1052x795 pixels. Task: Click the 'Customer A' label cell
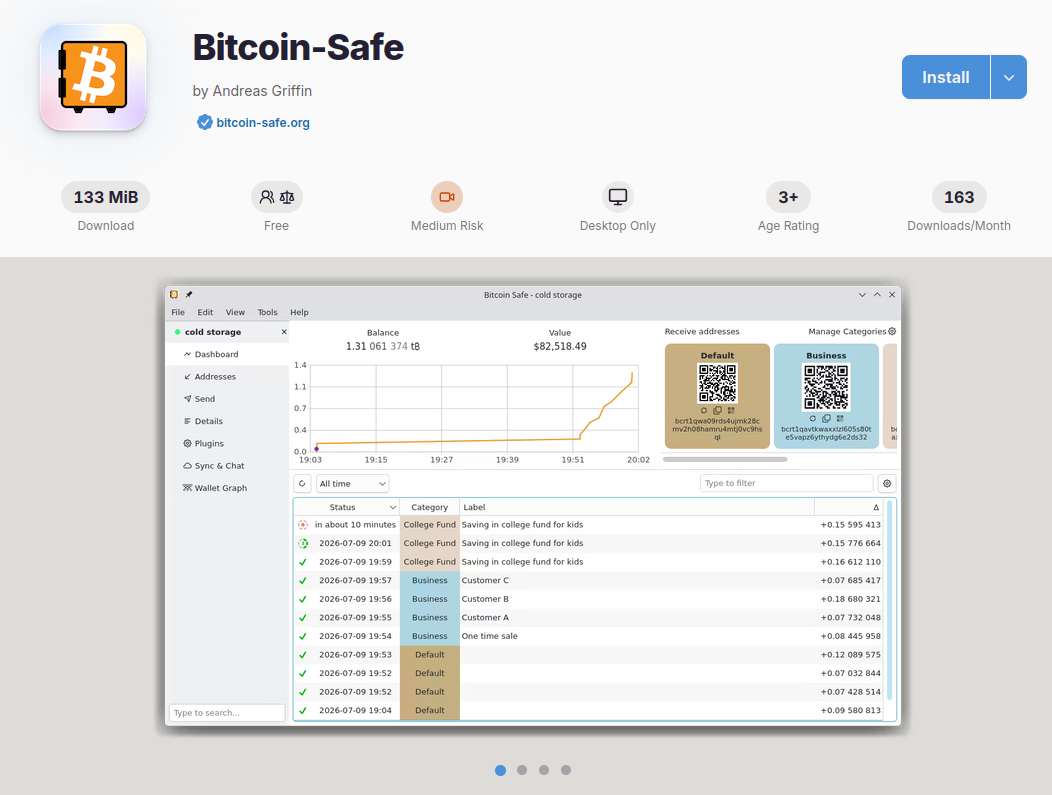pyautogui.click(x=637, y=617)
